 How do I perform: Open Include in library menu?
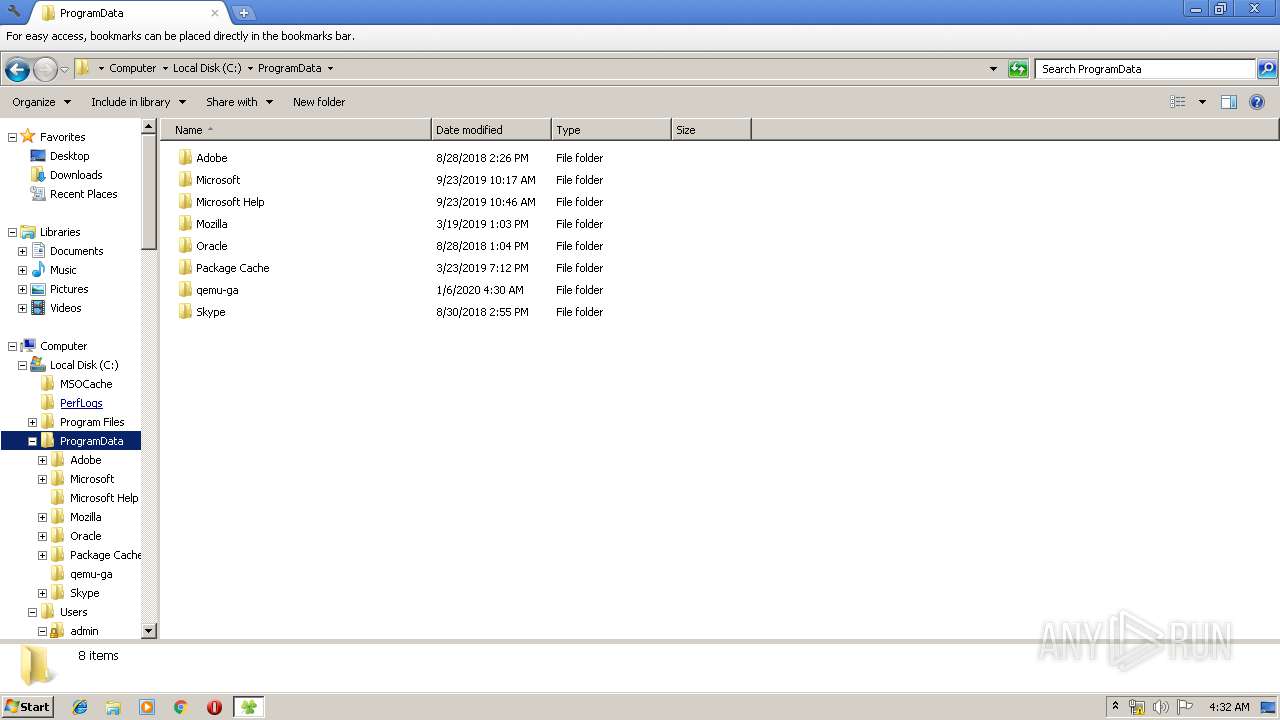tap(138, 102)
